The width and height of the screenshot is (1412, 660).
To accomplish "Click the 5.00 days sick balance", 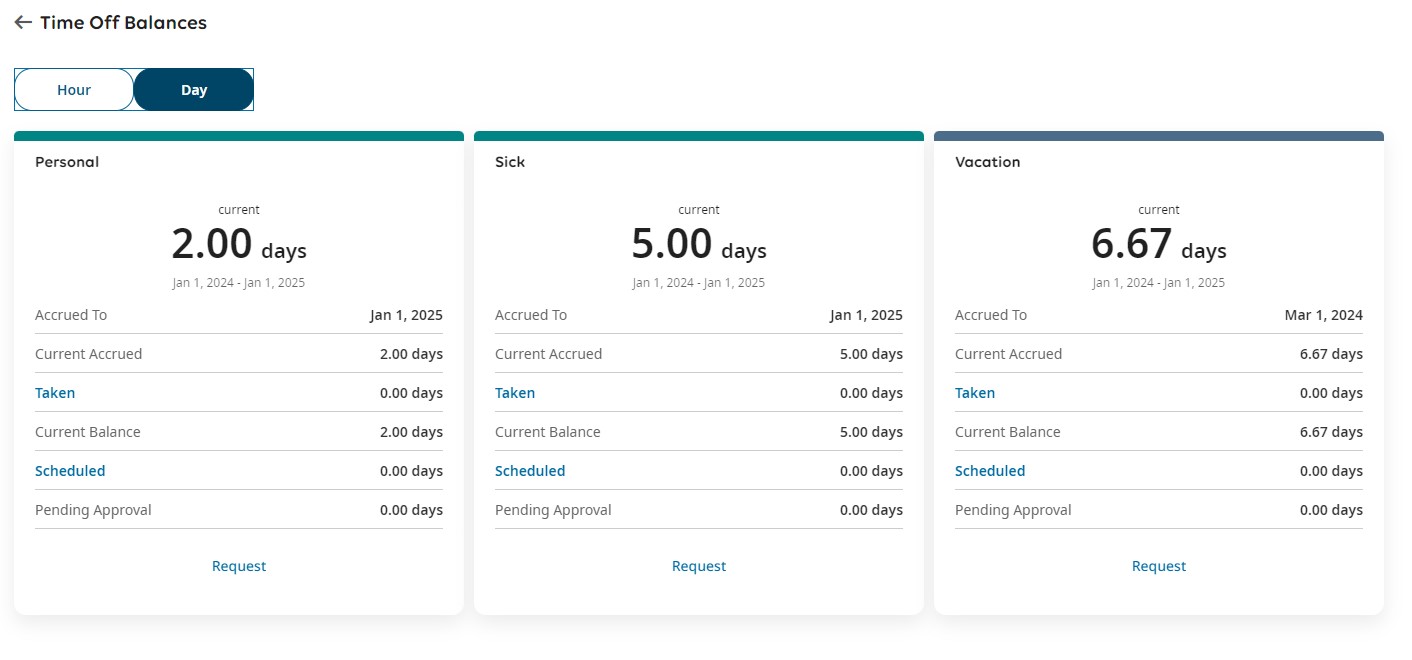I will [698, 245].
